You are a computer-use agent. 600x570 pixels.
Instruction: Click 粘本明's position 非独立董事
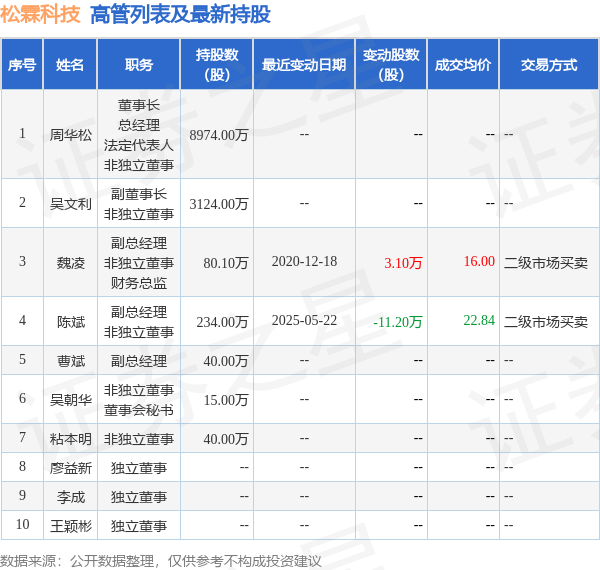(x=139, y=439)
